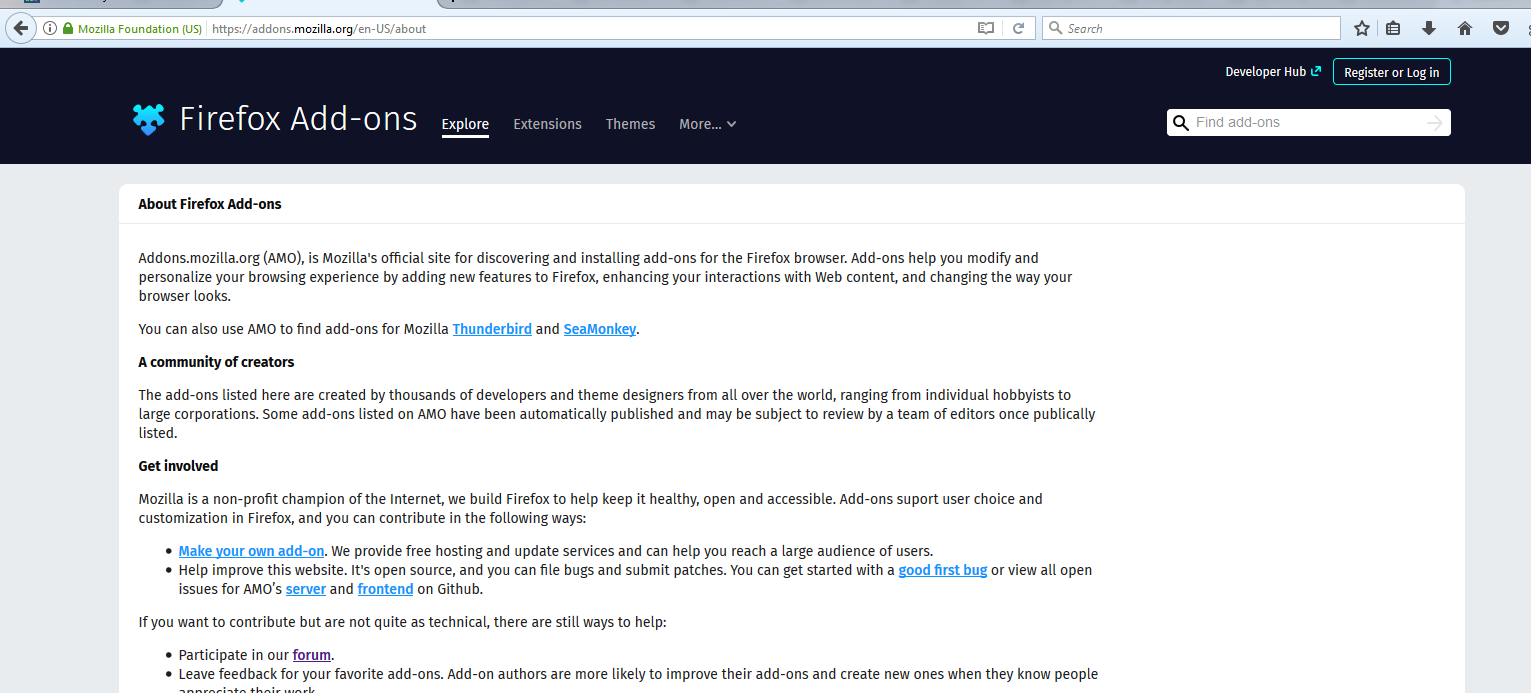Open the good first bug link
The height and width of the screenshot is (693, 1531).
pyautogui.click(x=943, y=570)
